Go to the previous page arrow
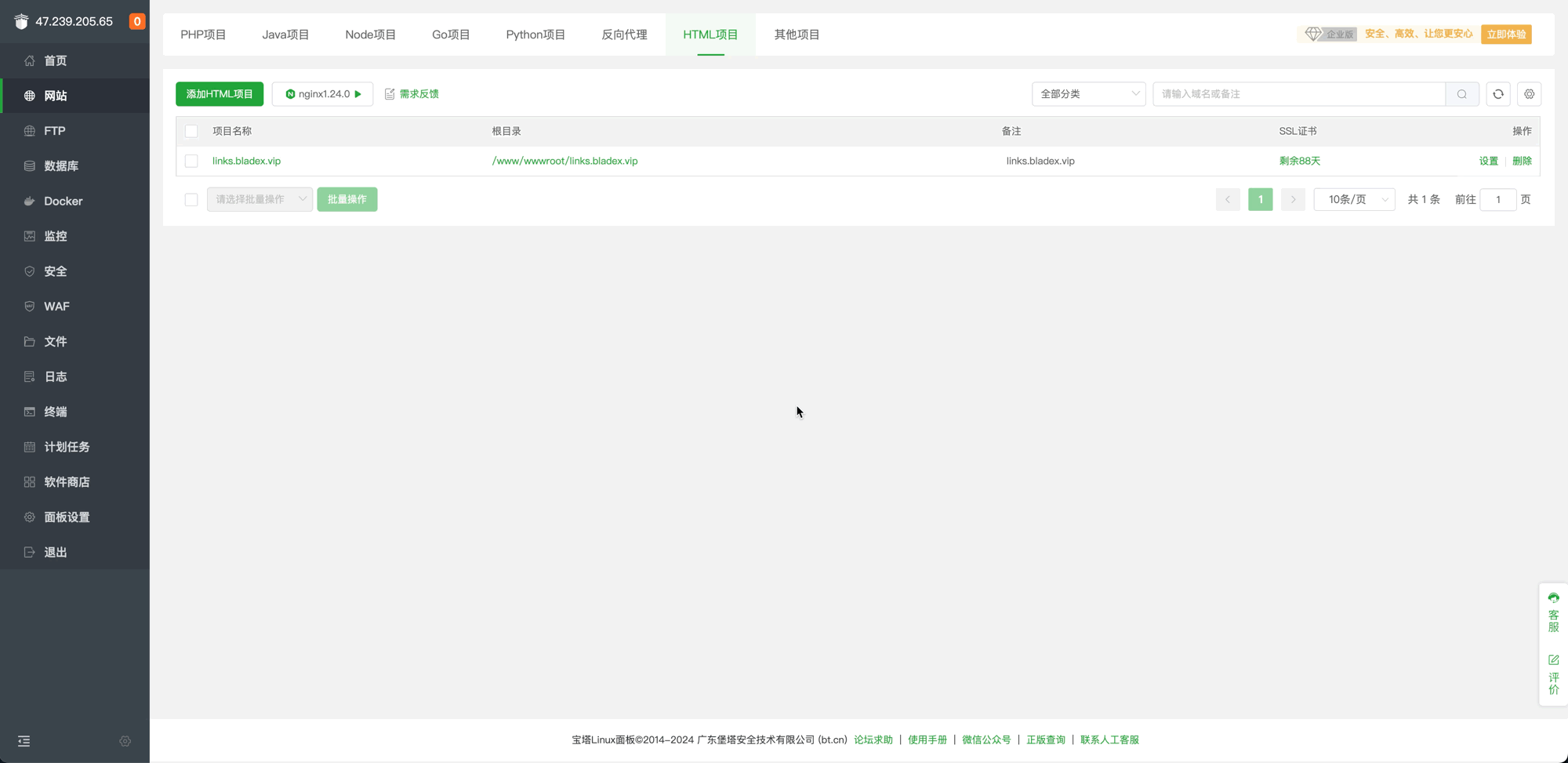Viewport: 1568px width, 763px height. coord(1228,199)
